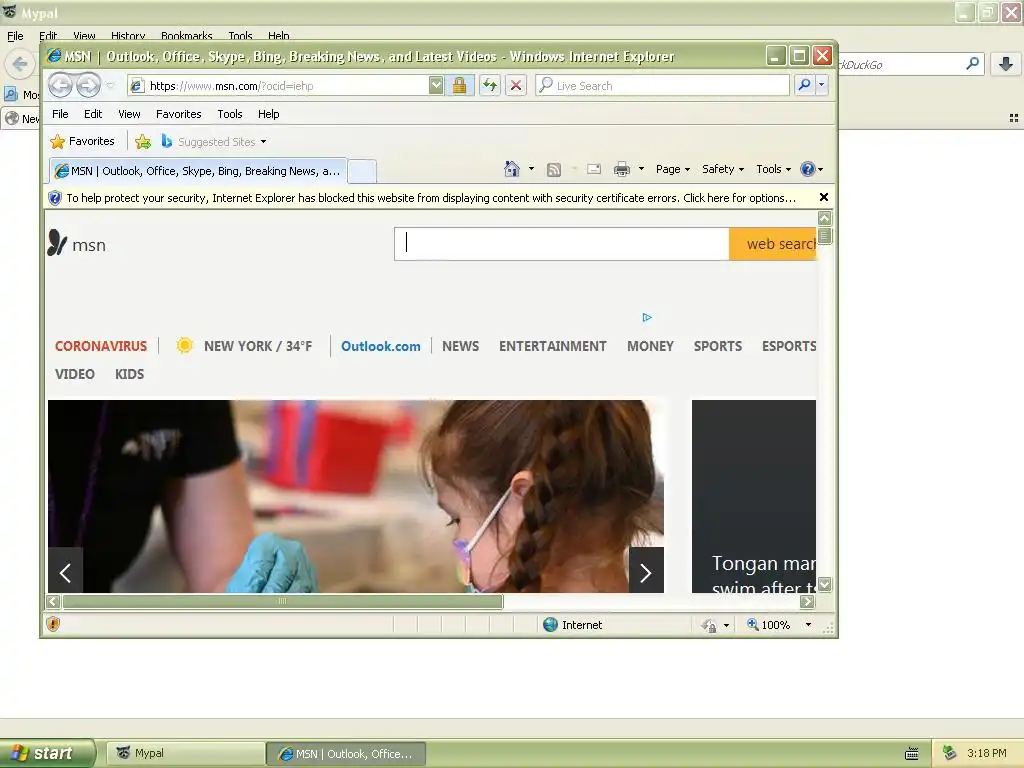Viewport: 1024px width, 768px height.
Task: Click the AdChoices triangle icon
Action: [x=647, y=317]
